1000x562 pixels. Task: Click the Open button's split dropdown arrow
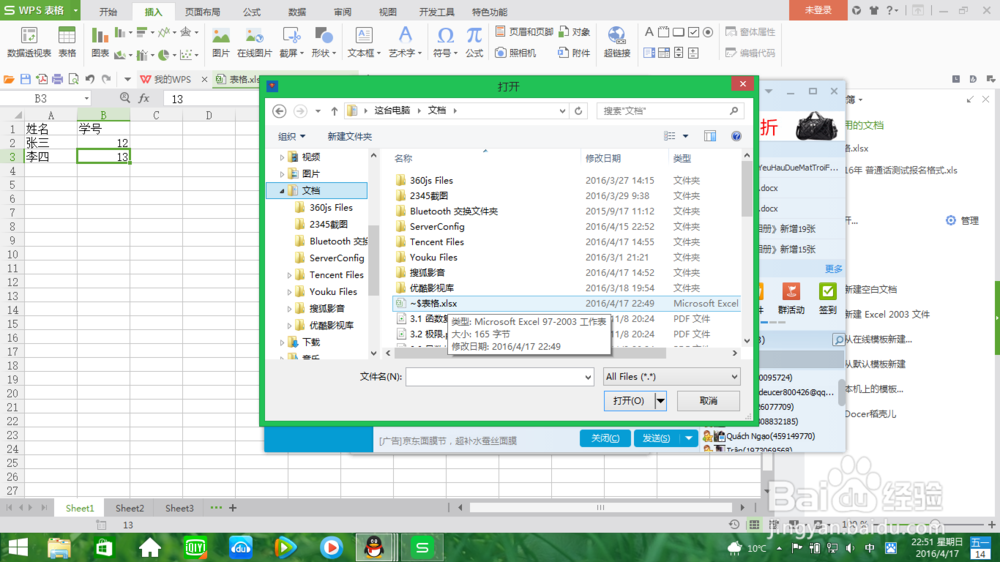[661, 401]
